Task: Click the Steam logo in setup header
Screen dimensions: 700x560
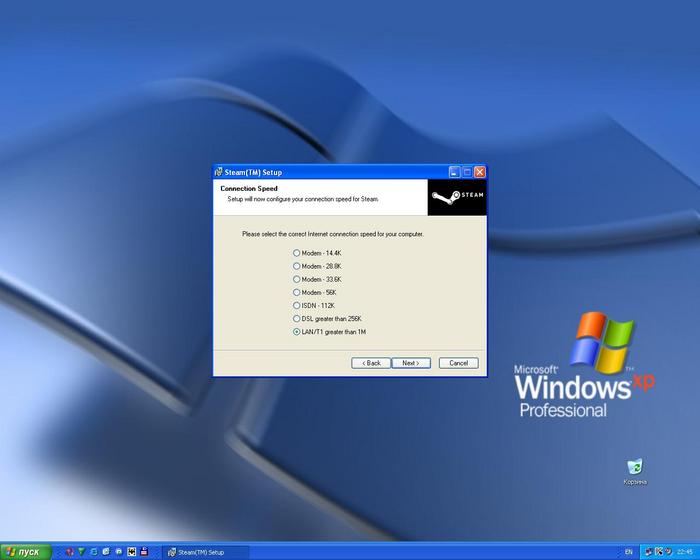Action: point(457,197)
